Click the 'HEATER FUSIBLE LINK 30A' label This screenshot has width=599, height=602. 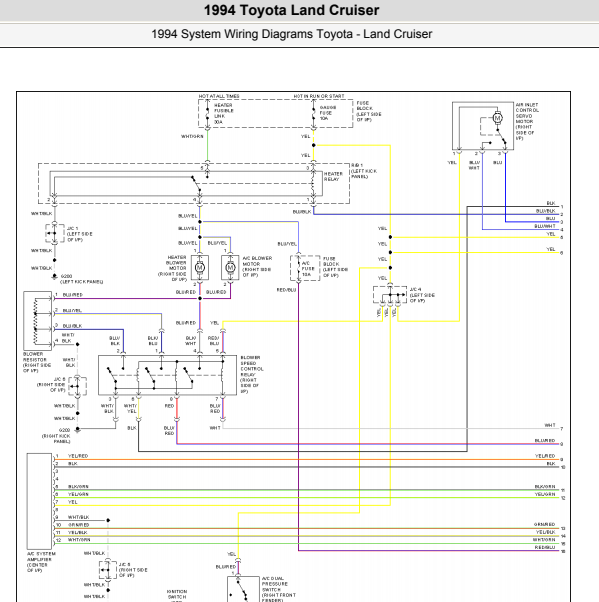coord(223,113)
